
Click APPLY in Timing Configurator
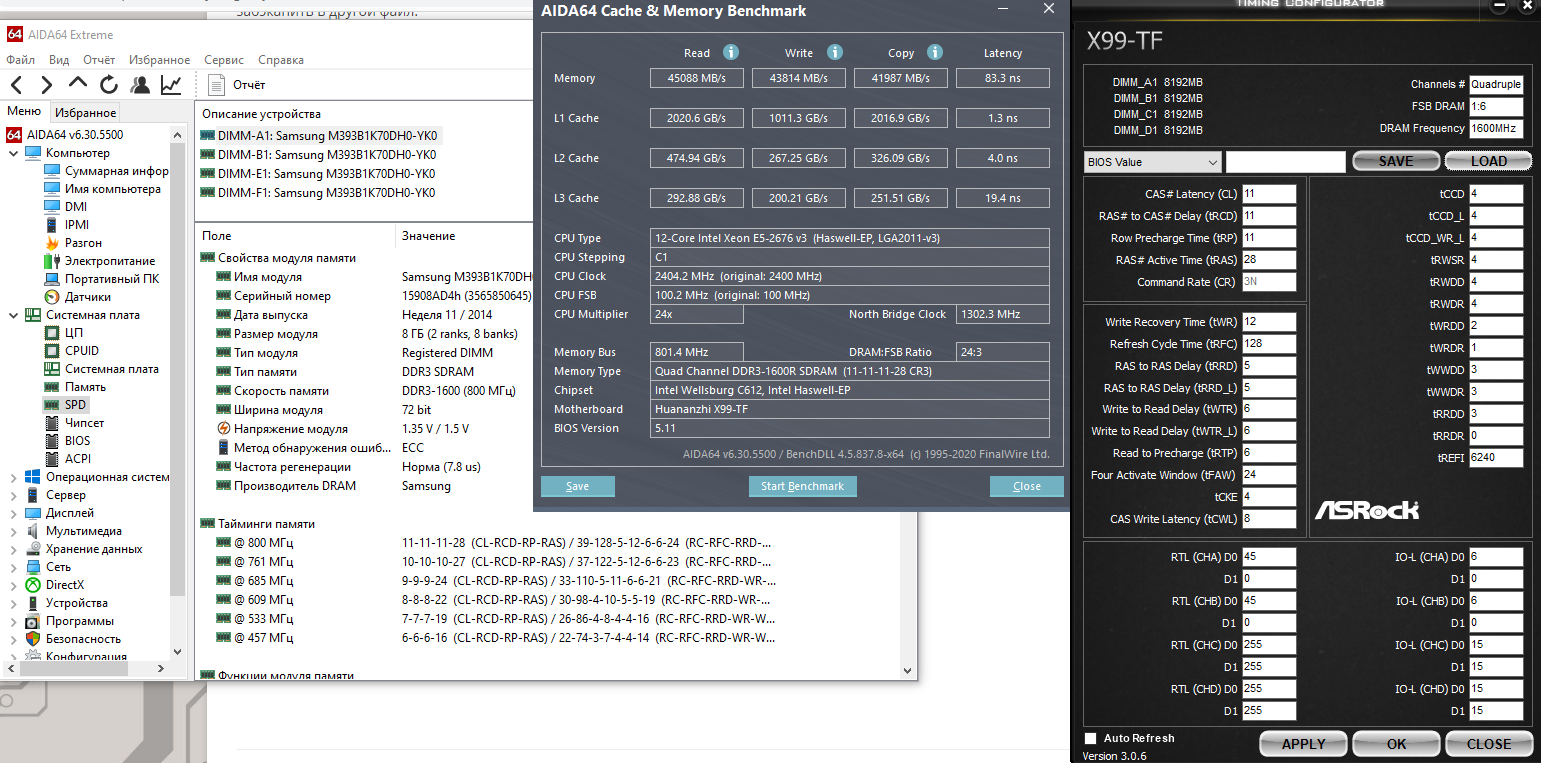(x=1303, y=743)
